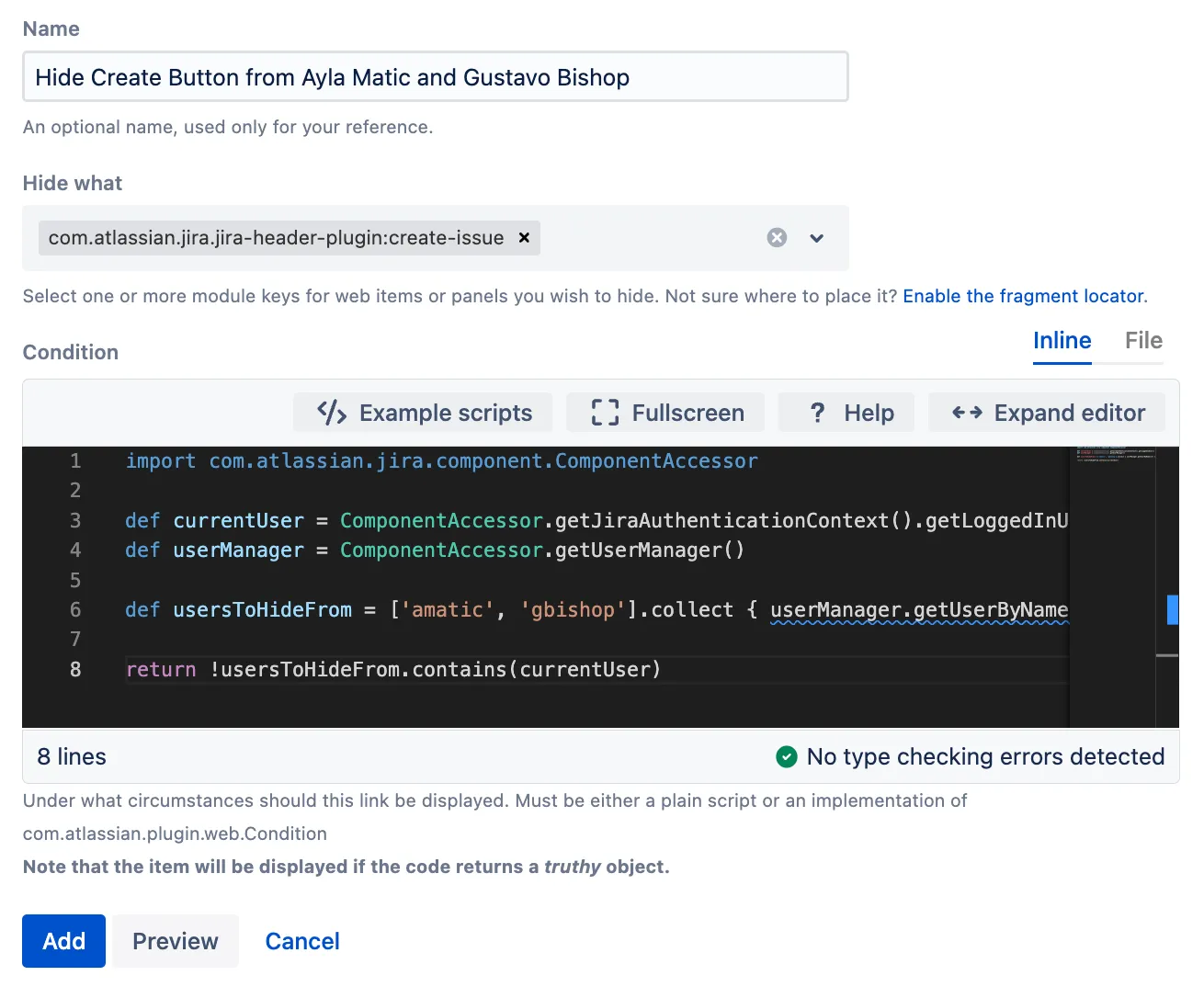Click the Hide what label
Viewport: 1204px width, 987px height.
pos(73,183)
